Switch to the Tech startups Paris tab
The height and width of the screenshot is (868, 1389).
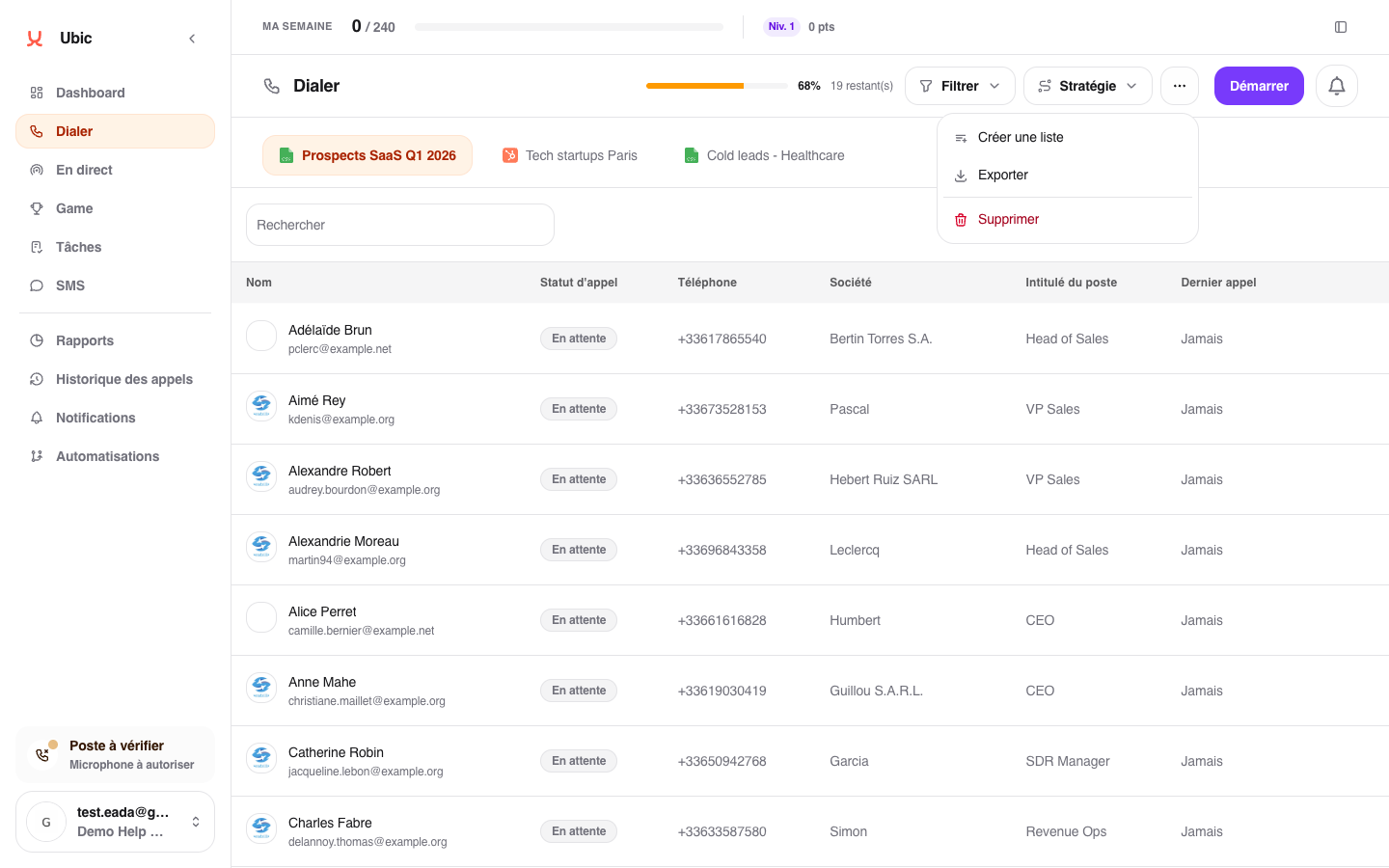click(x=570, y=155)
